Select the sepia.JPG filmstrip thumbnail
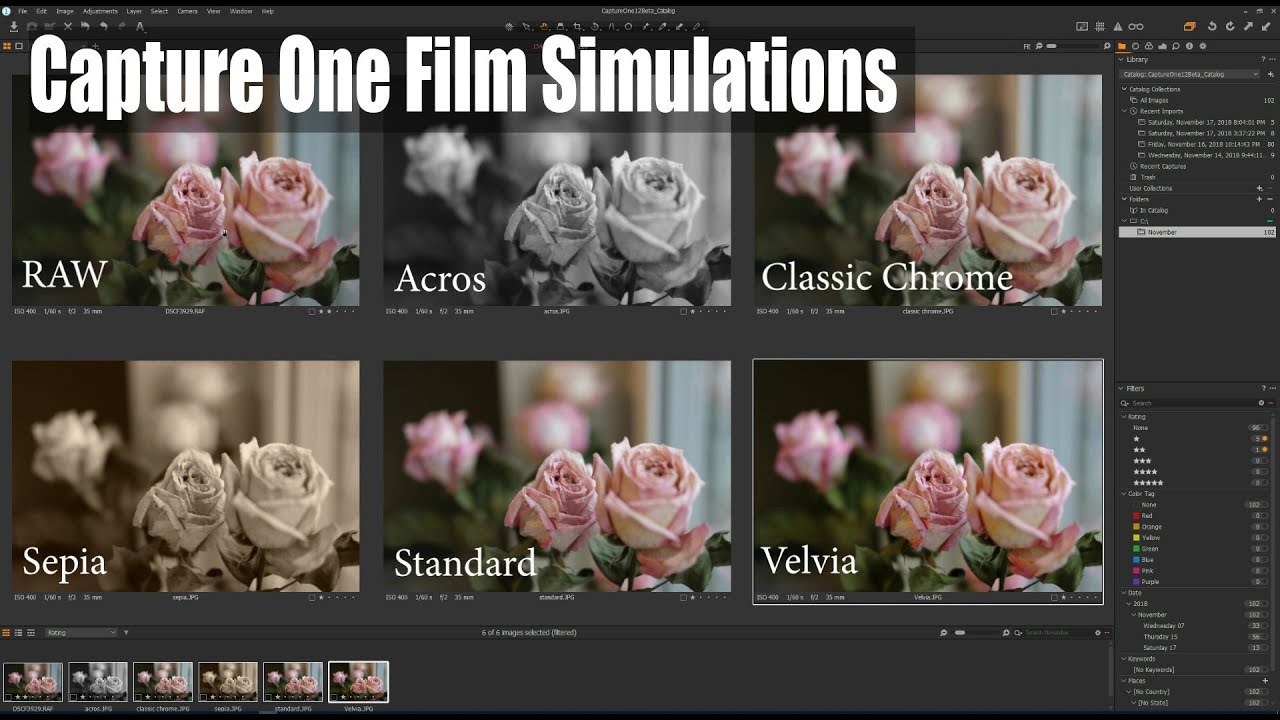Image resolution: width=1280 pixels, height=720 pixels. 228,682
